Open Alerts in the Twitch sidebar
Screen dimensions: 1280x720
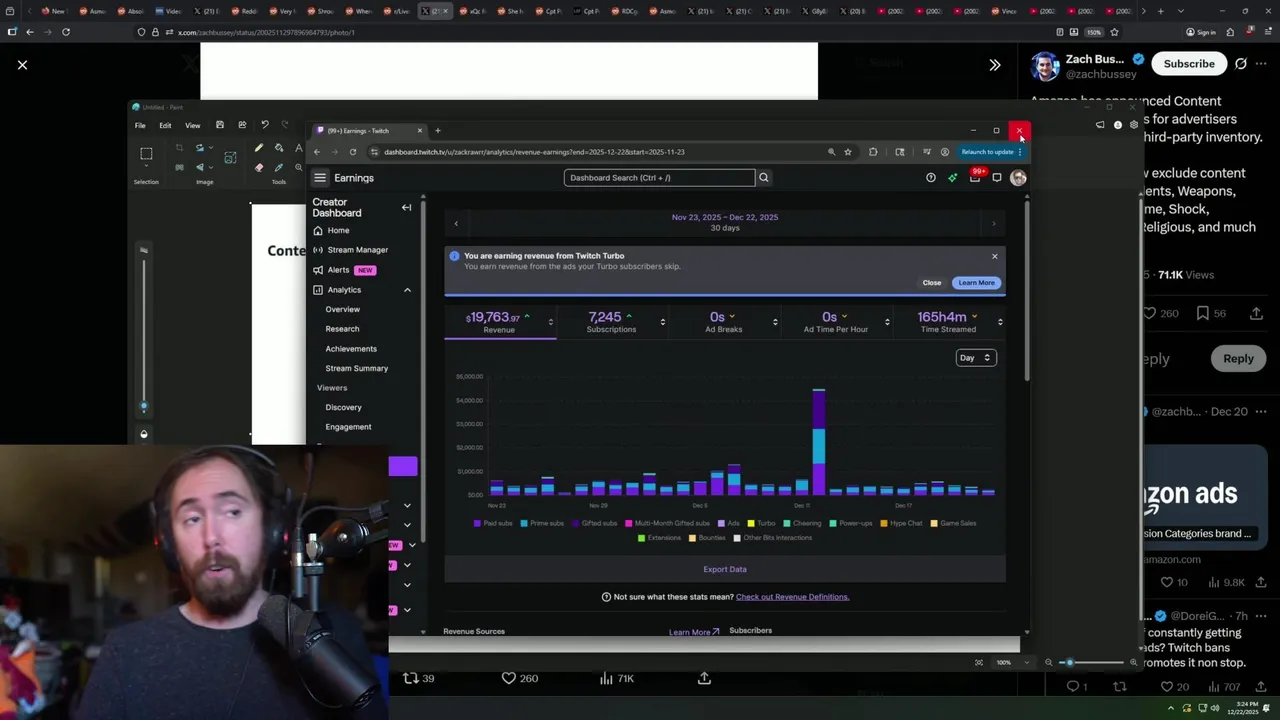(x=338, y=270)
